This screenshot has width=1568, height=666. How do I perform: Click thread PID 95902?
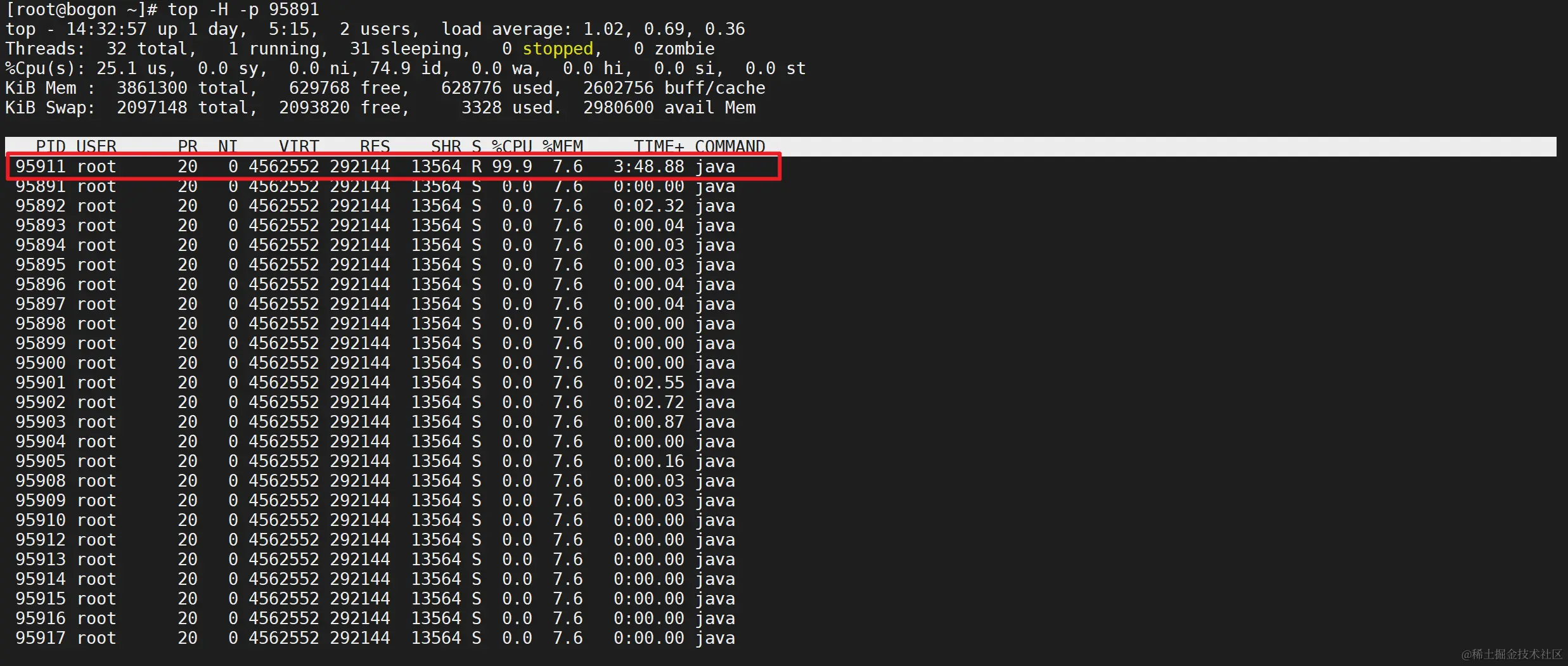41,402
